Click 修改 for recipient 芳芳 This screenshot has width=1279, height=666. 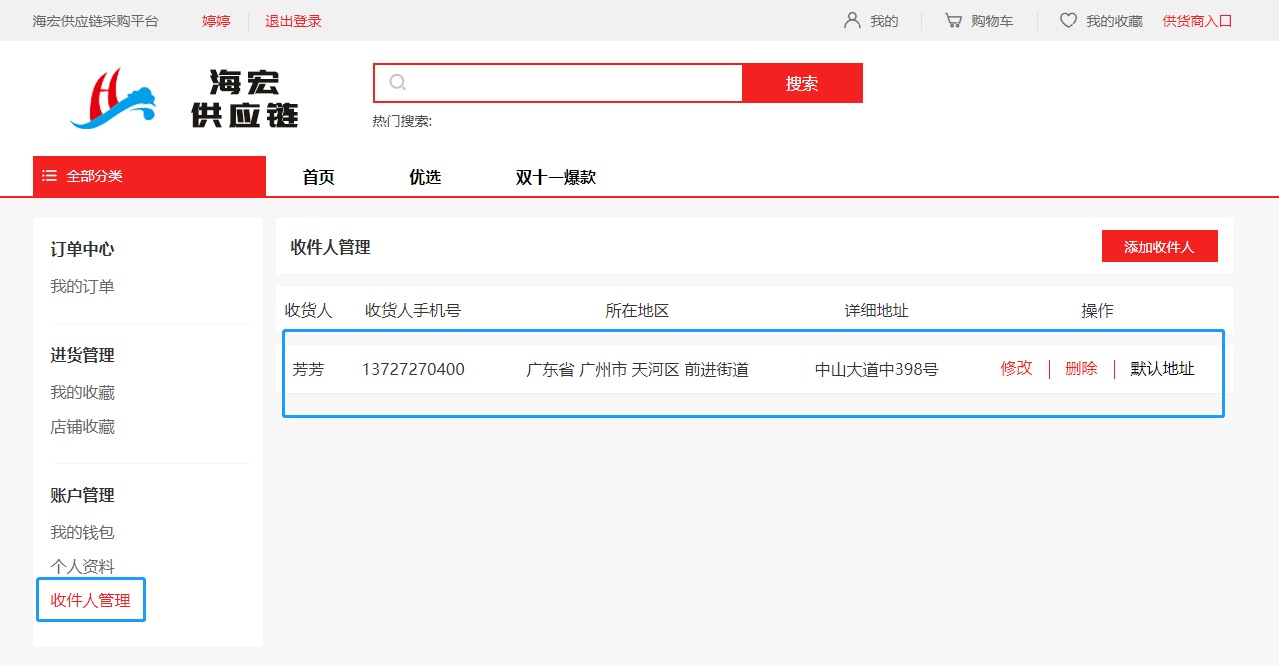[x=1016, y=368]
